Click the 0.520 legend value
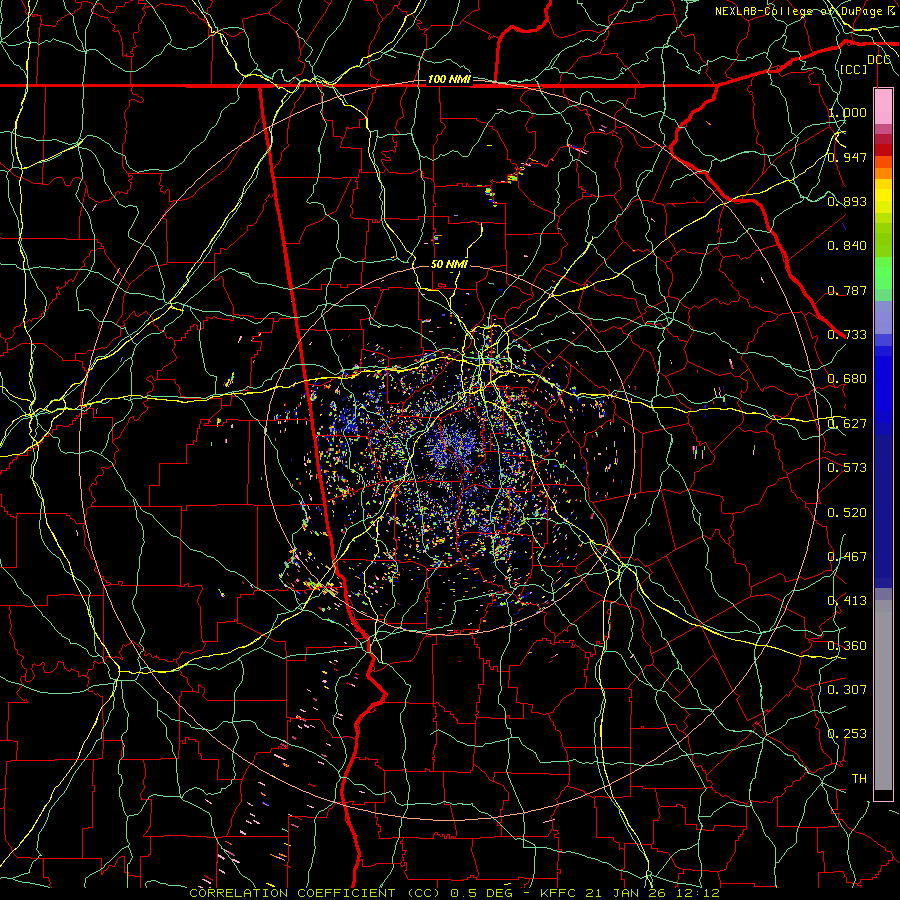 tap(847, 513)
